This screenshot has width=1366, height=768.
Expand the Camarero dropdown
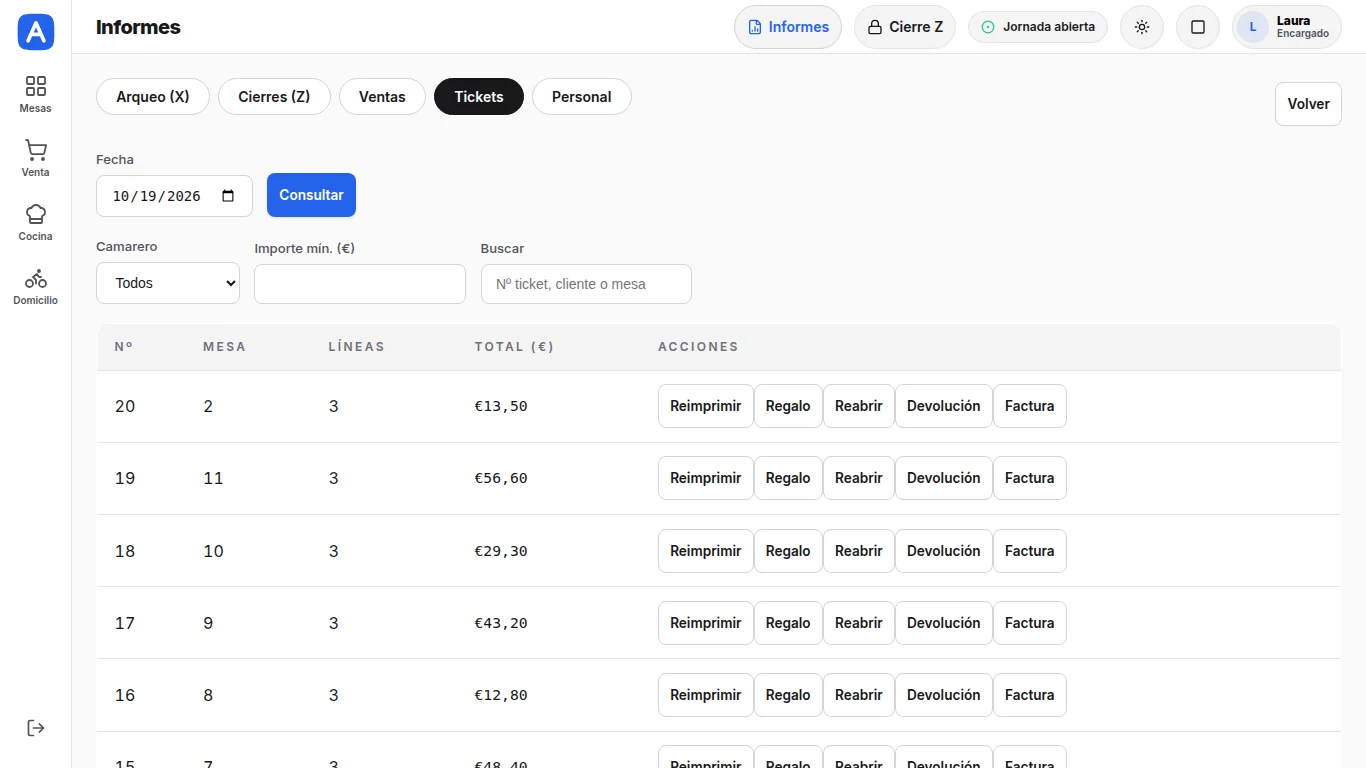[168, 283]
